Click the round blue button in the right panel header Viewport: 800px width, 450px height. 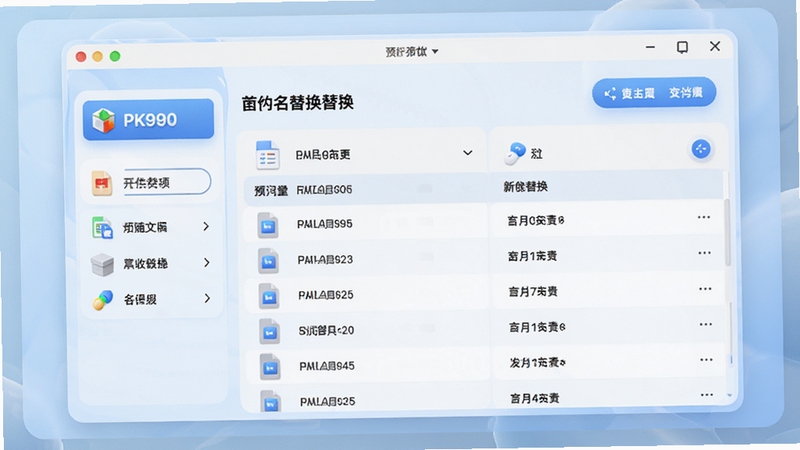(701, 149)
